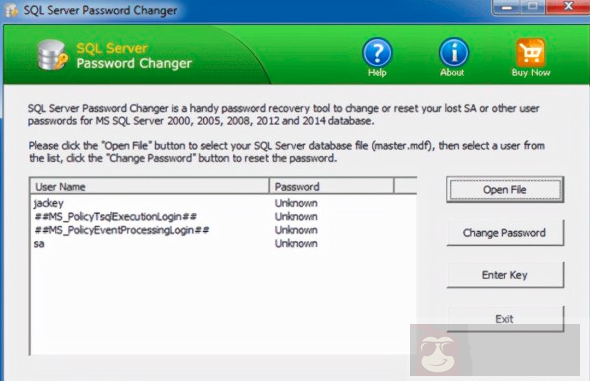Viewport: 590px width, 381px height.
Task: Click the Enter Key button
Action: pyautogui.click(x=505, y=275)
